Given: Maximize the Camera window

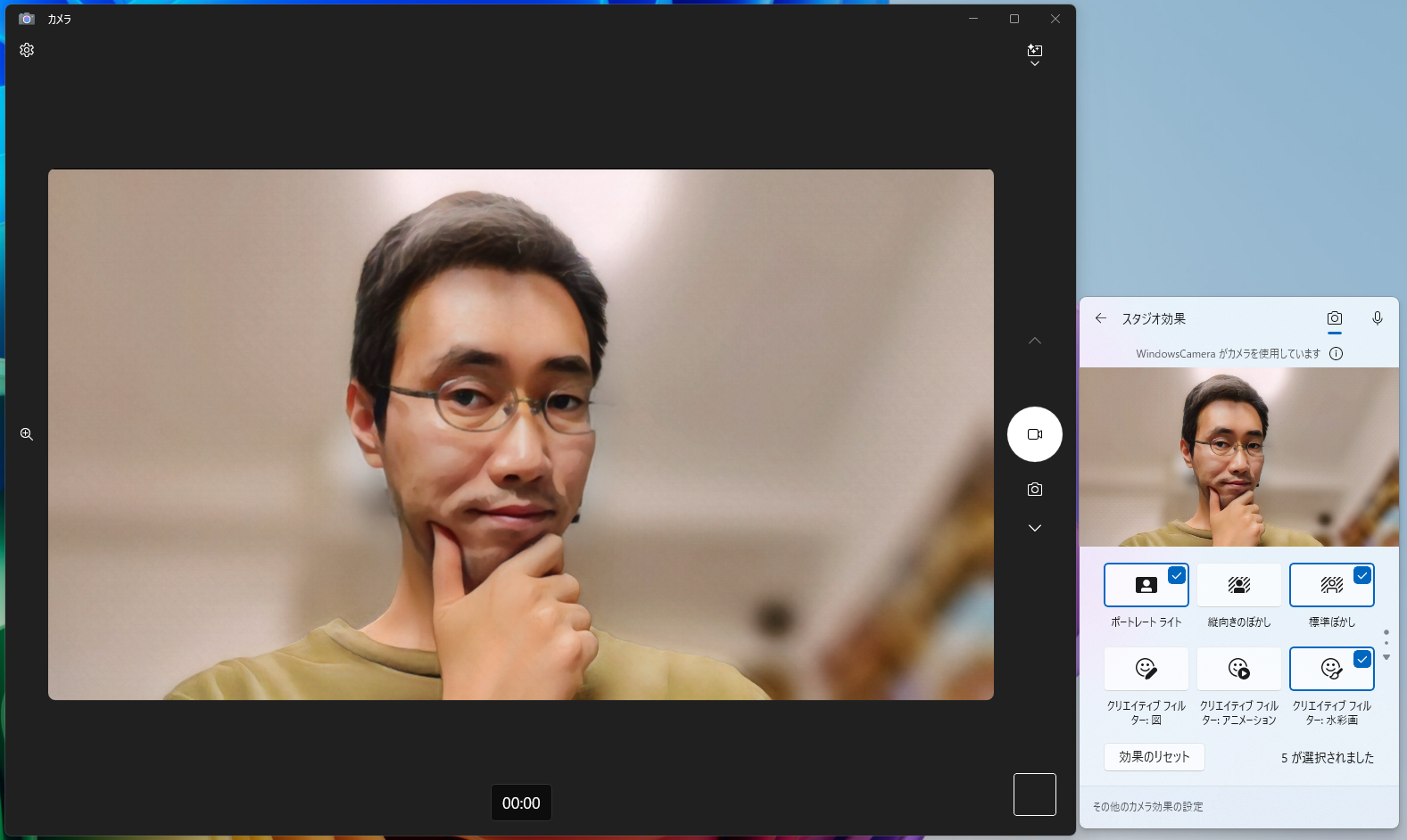Looking at the screenshot, I should click(x=1014, y=19).
